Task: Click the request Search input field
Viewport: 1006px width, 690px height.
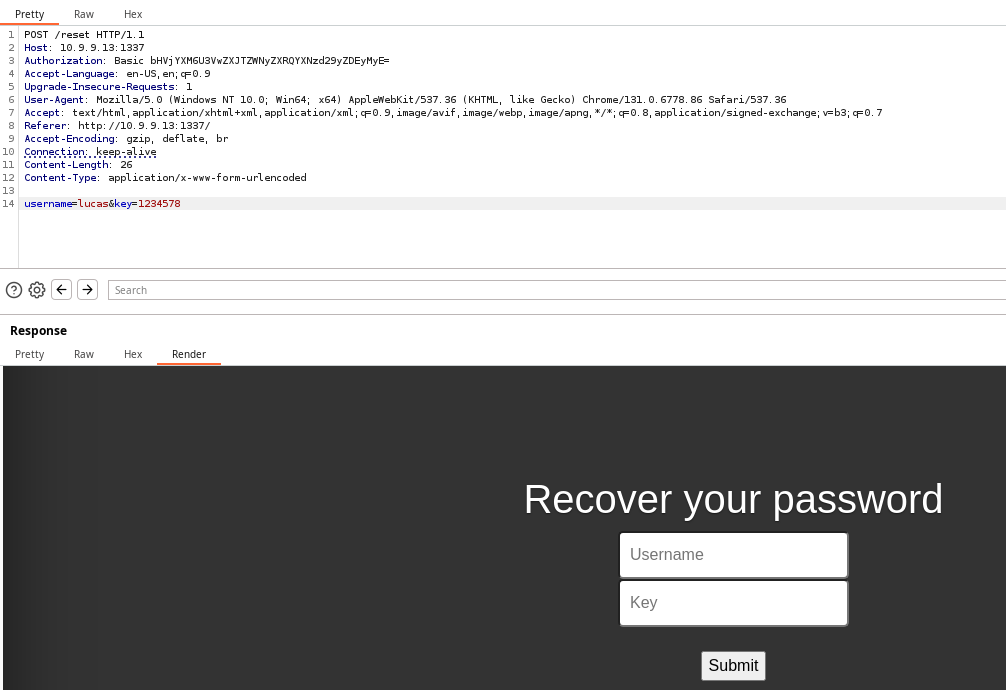Action: 557,290
